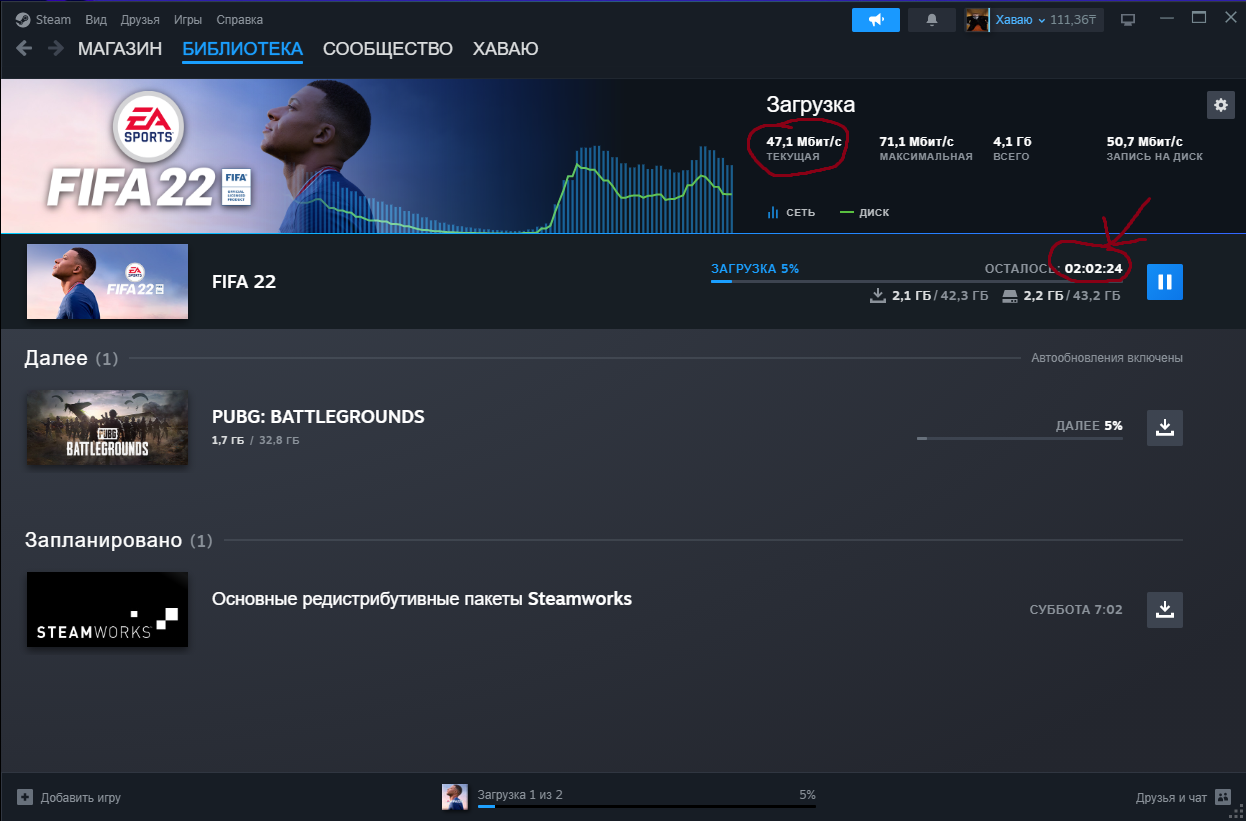The image size is (1246, 821).
Task: Click the ЗАГРУЗКА 5% label
Action: (755, 269)
